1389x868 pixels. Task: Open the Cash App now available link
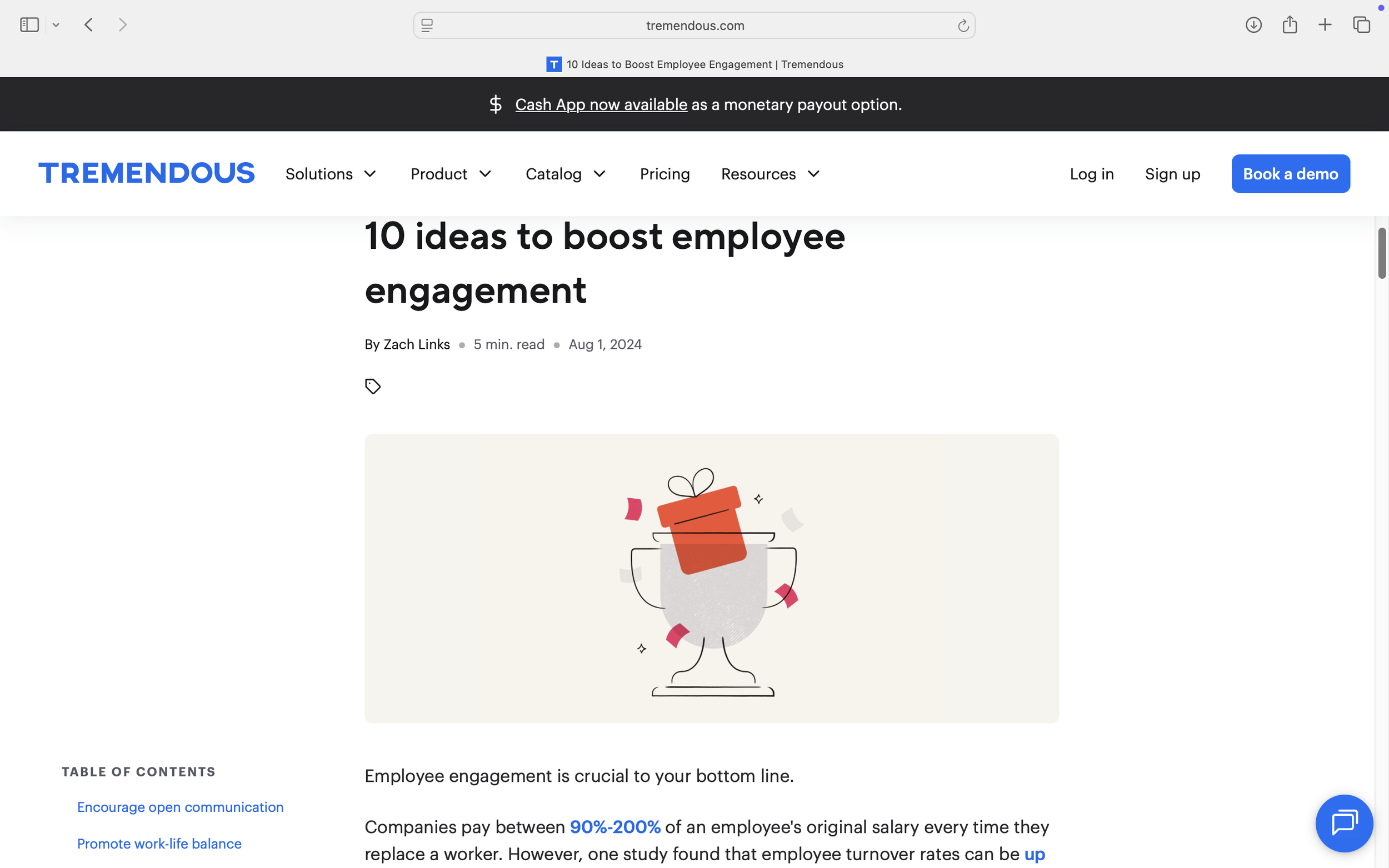[x=601, y=104]
